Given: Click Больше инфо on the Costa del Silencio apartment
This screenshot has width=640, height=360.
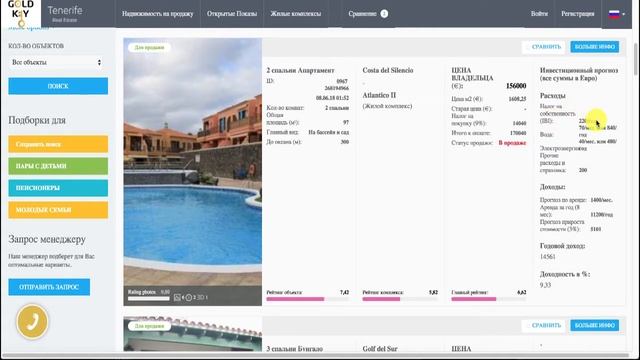Looking at the screenshot, I should point(595,47).
